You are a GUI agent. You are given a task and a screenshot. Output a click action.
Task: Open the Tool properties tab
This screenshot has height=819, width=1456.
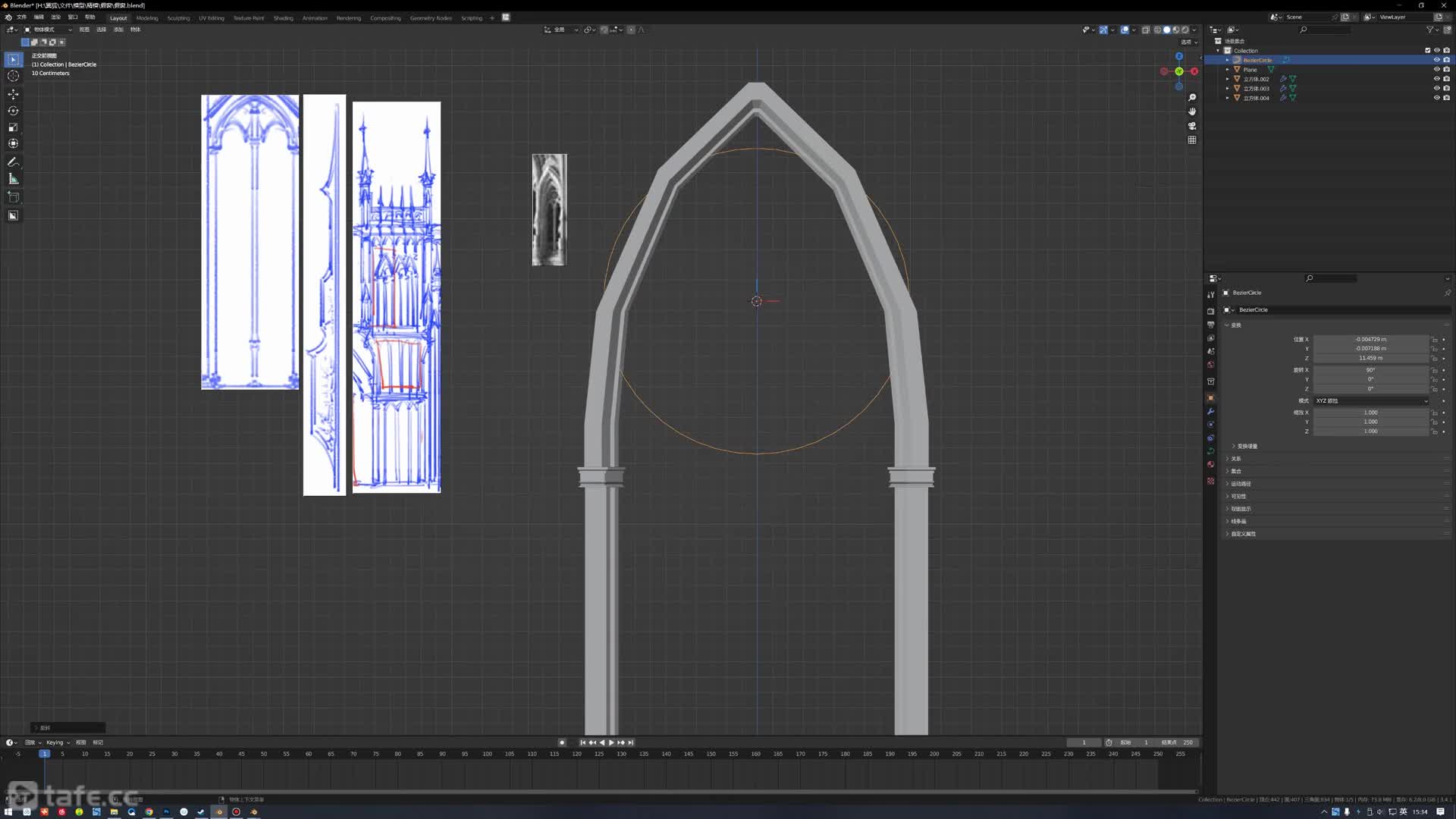click(x=1210, y=294)
